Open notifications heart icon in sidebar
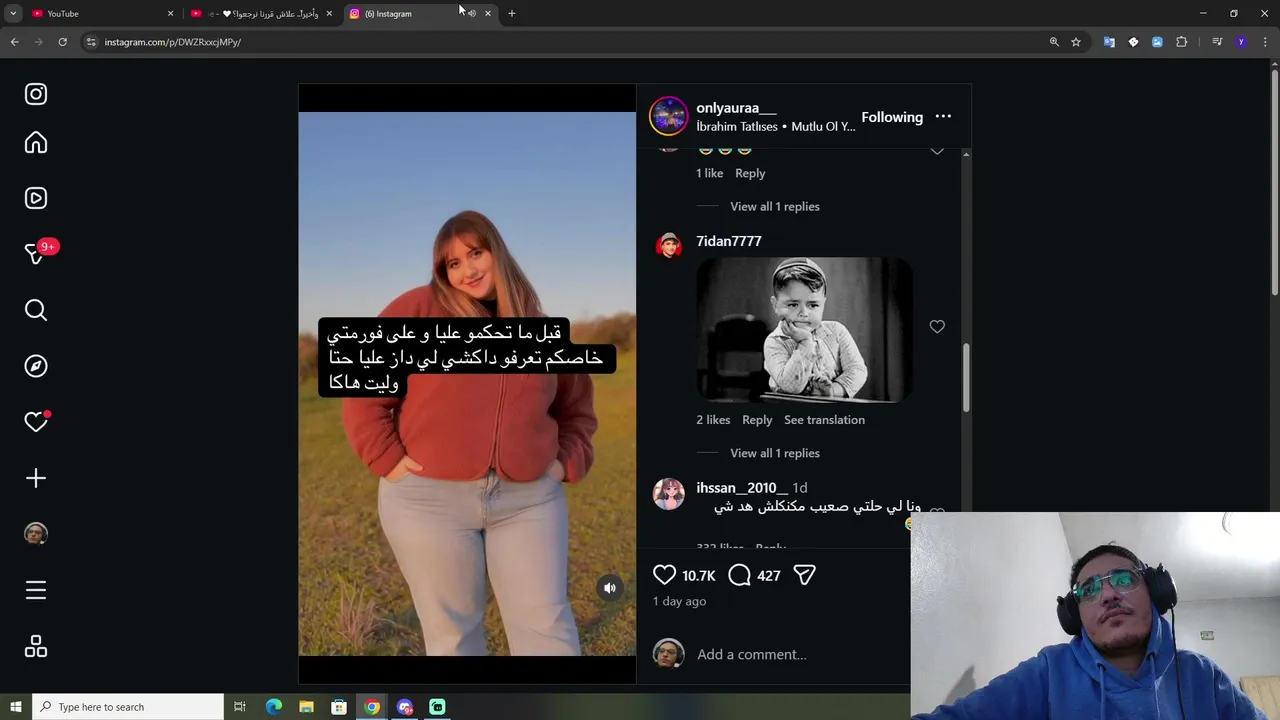1280x720 pixels. click(x=36, y=422)
